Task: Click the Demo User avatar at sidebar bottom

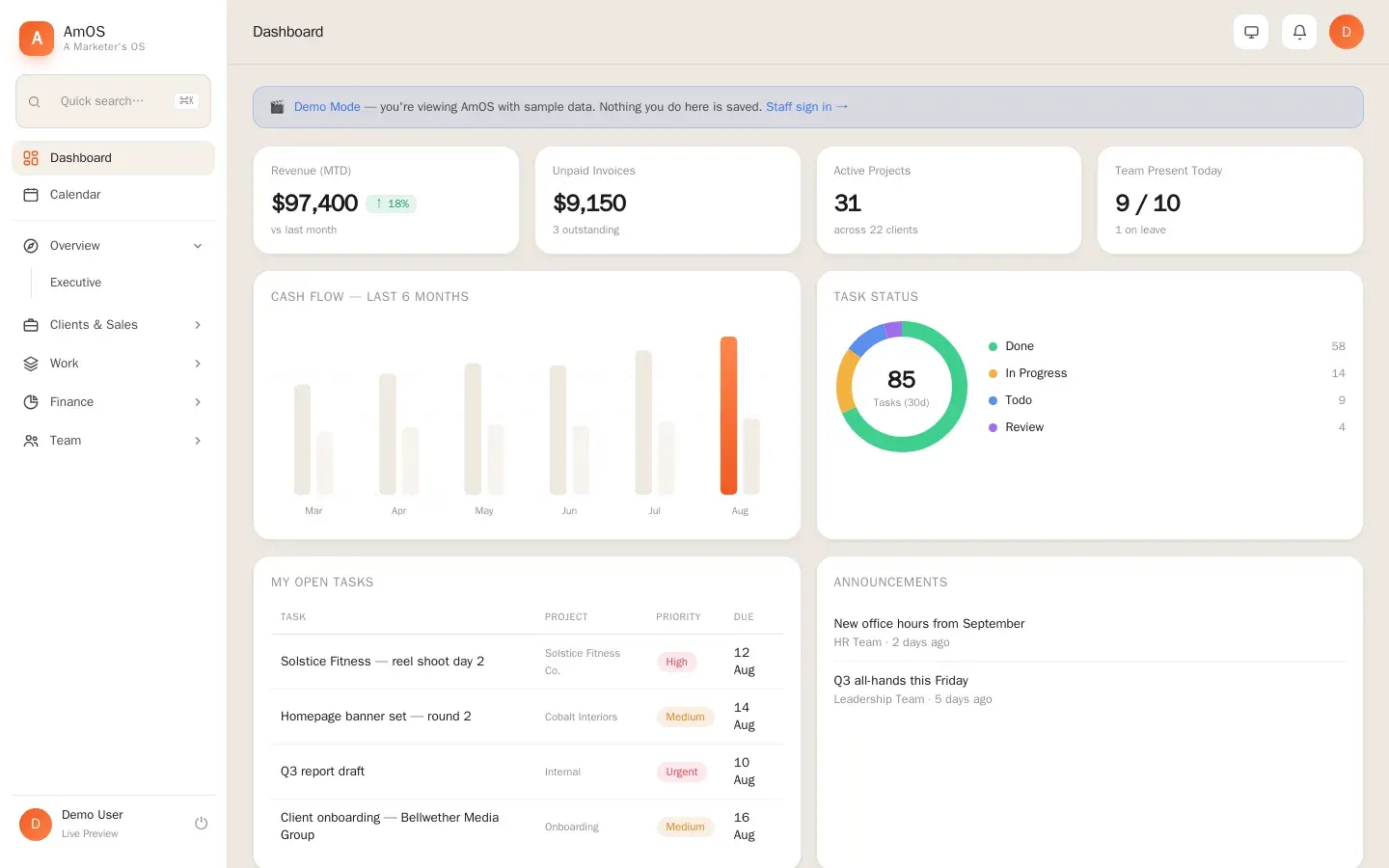Action: point(36,825)
